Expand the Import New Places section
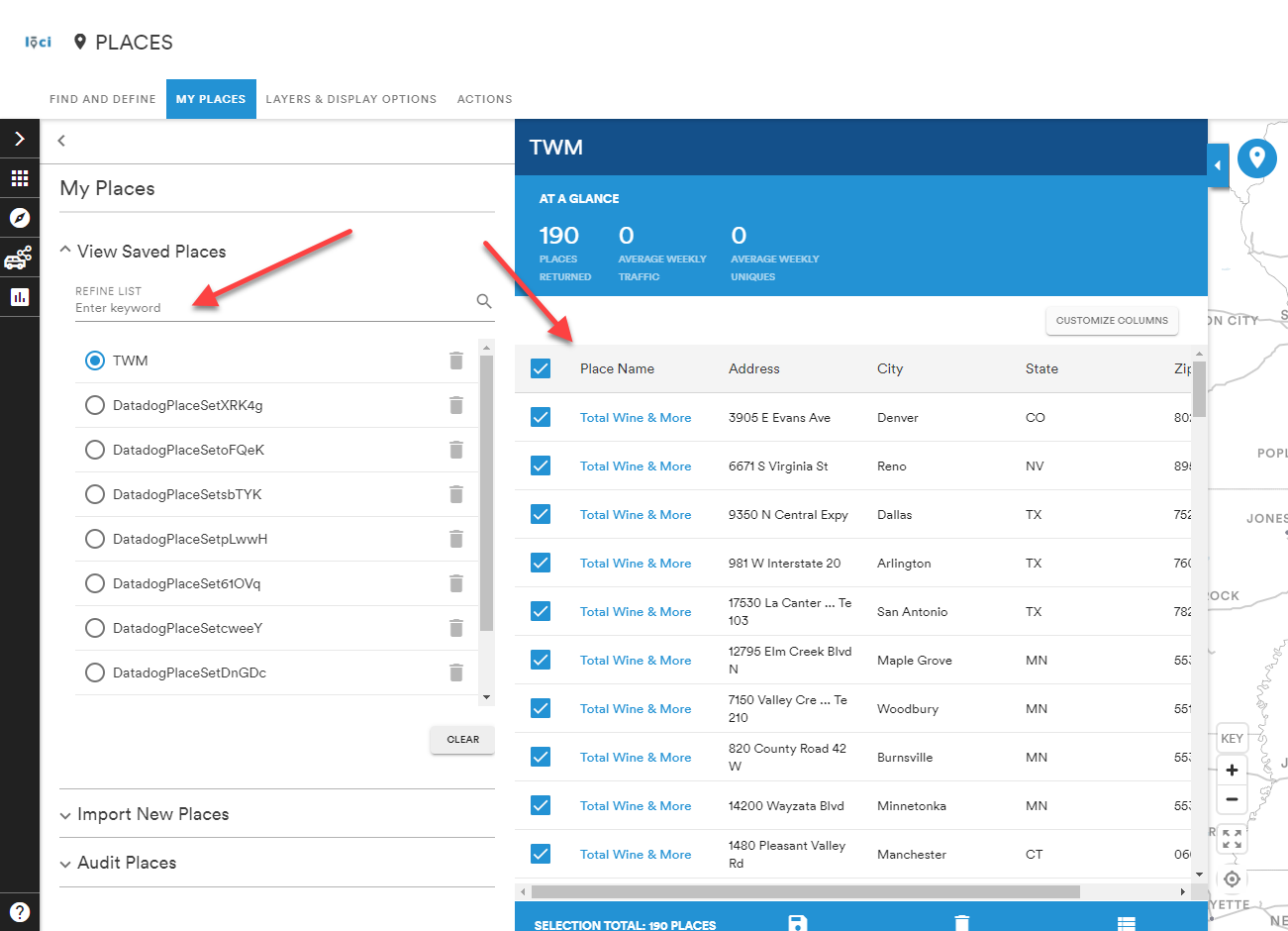1288x931 pixels. click(x=145, y=814)
